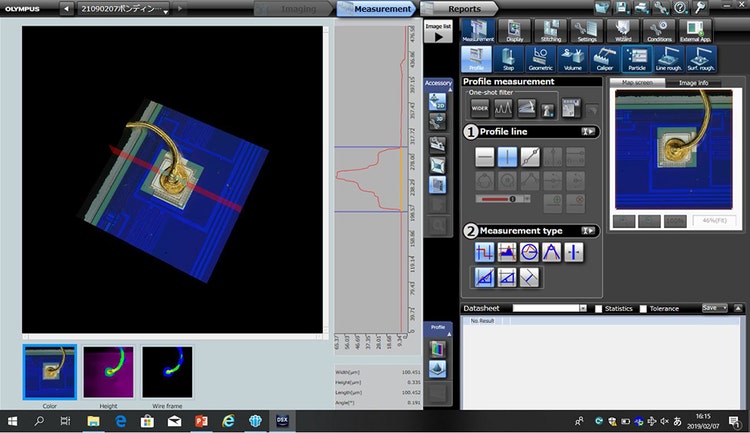Screen dimensions: 750x433
Task: Select the Caliper measurement tool
Action: (603, 59)
